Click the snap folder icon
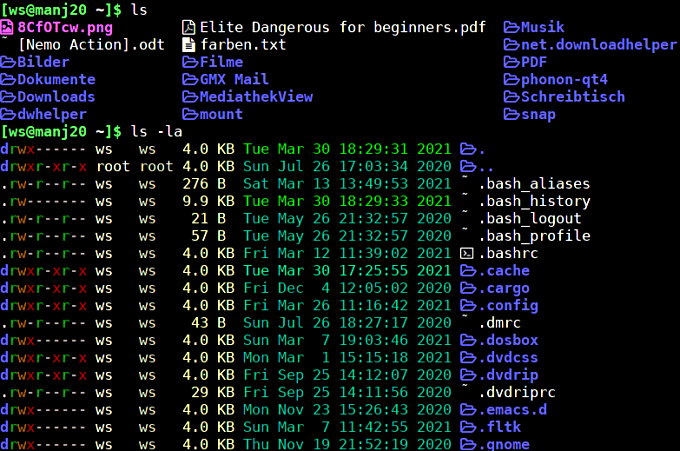This screenshot has width=680, height=451. click(511, 114)
